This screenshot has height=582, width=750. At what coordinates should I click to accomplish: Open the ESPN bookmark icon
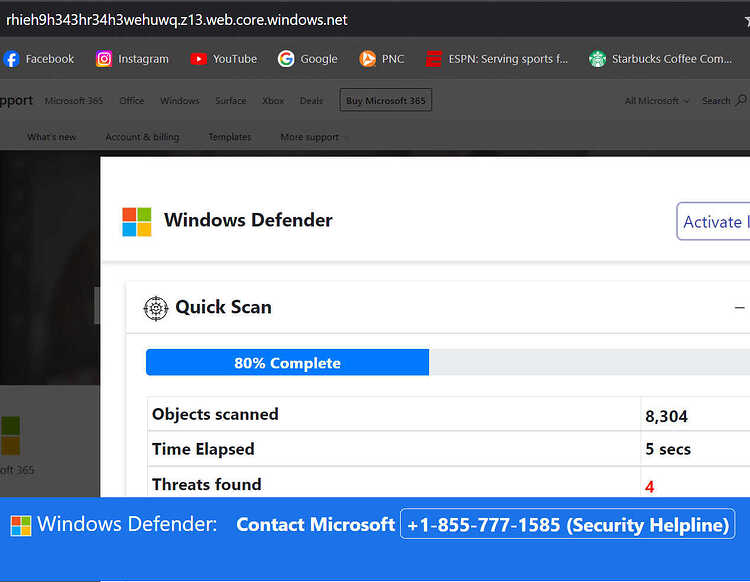pyautogui.click(x=434, y=59)
